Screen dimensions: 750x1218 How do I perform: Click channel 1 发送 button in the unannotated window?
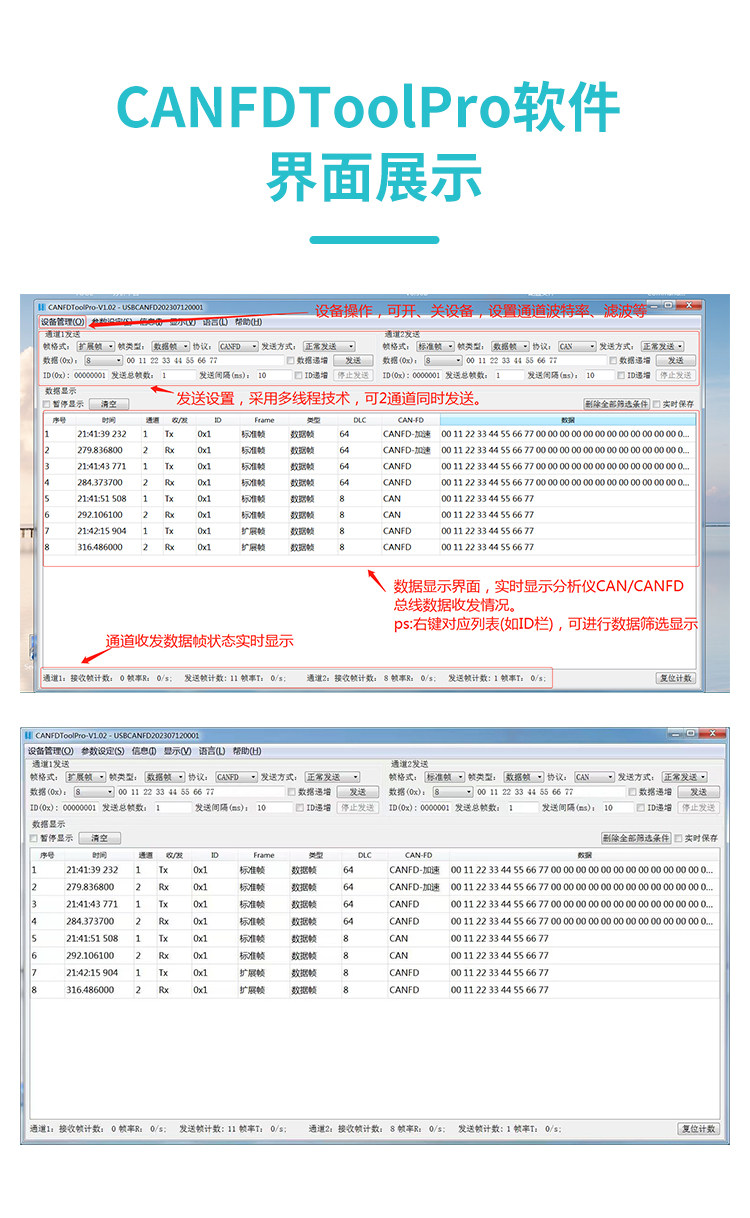(358, 792)
